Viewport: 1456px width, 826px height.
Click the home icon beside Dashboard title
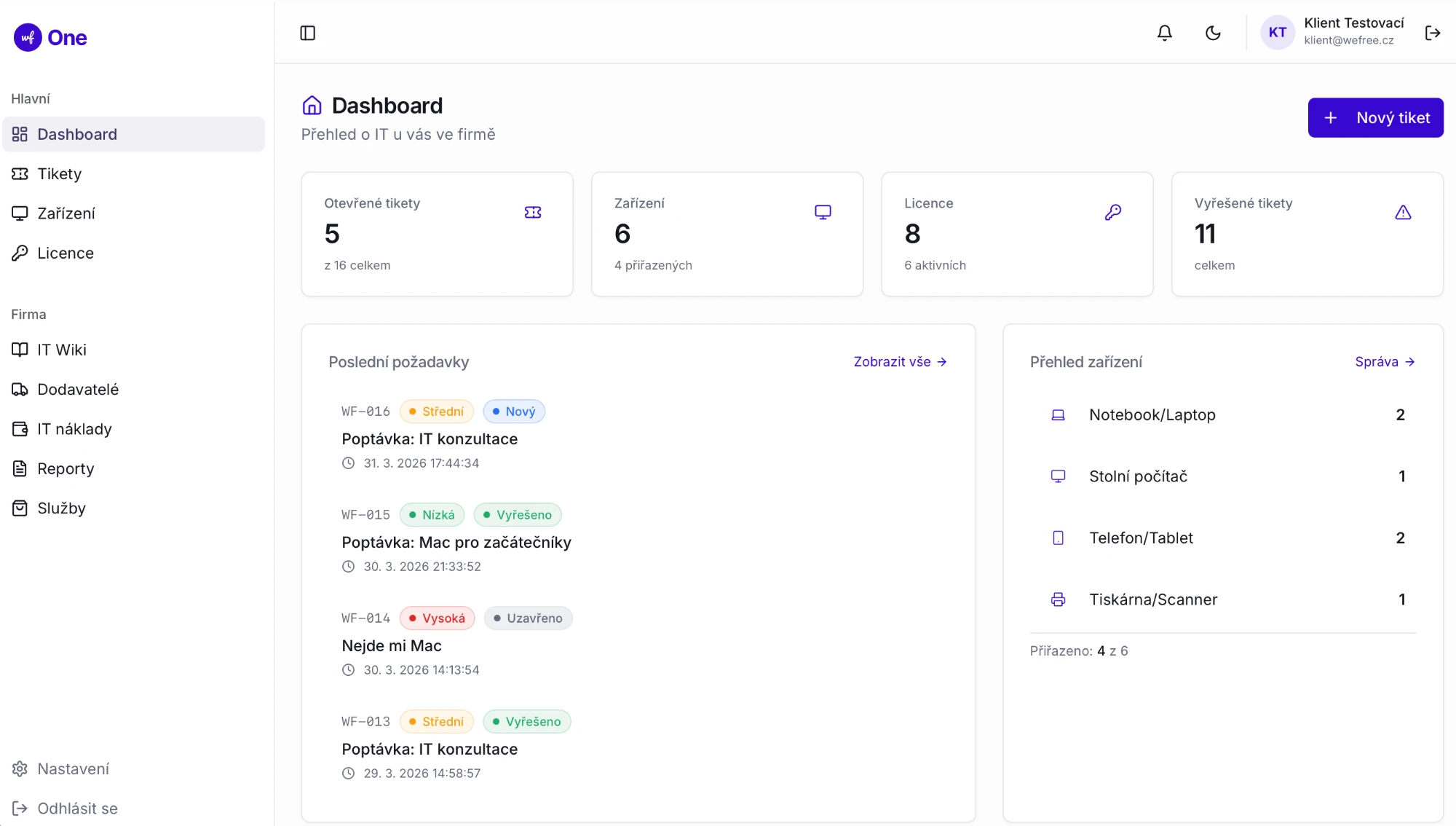click(x=312, y=106)
